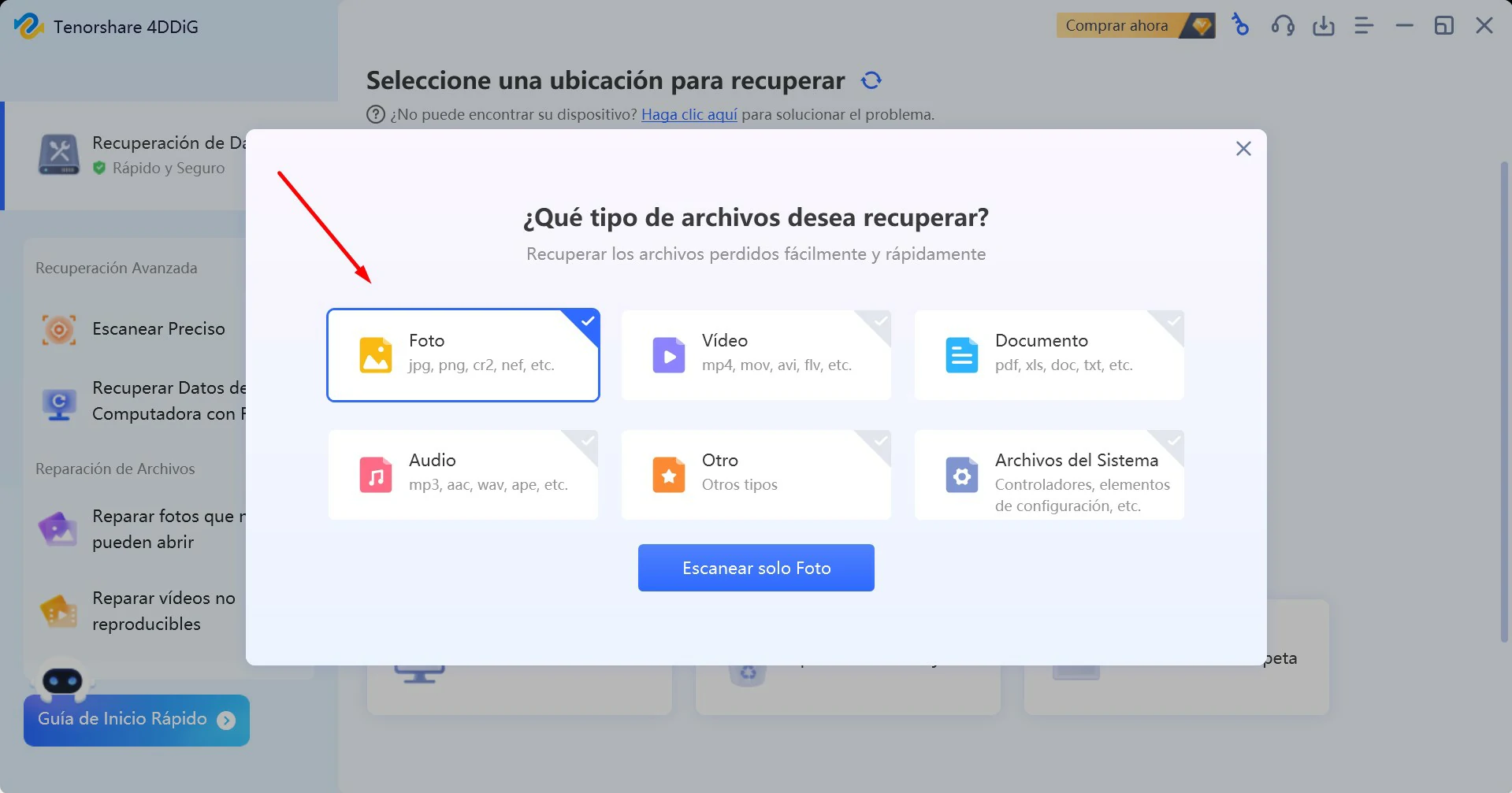The image size is (1512, 793).
Task: Close the file type dialog
Action: coord(1243,149)
